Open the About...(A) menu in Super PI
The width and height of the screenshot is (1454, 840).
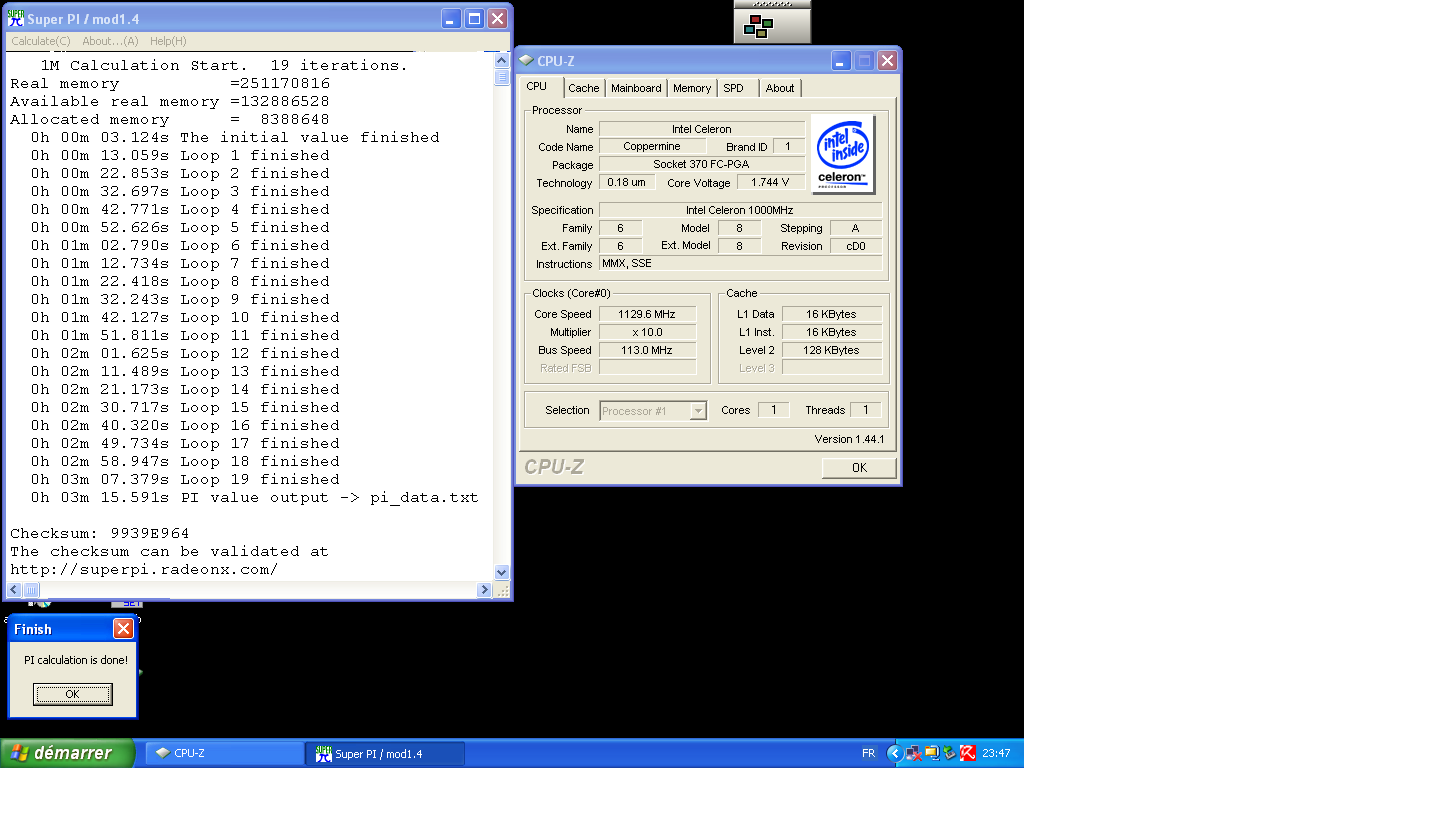click(110, 41)
